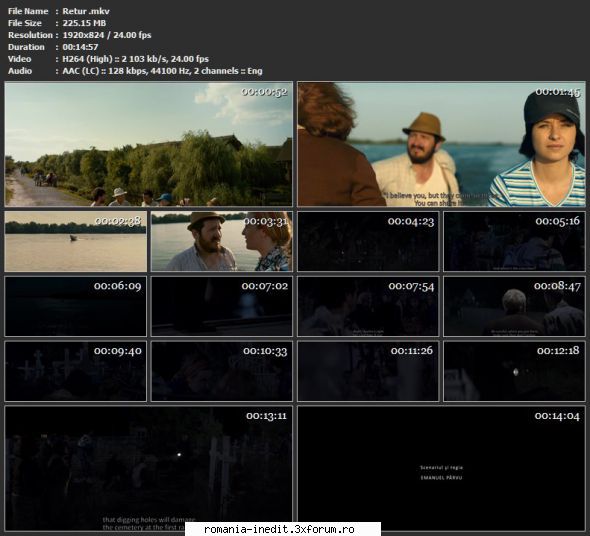Select the cemetery crosses frame at 00:09:40

[x=75, y=371]
